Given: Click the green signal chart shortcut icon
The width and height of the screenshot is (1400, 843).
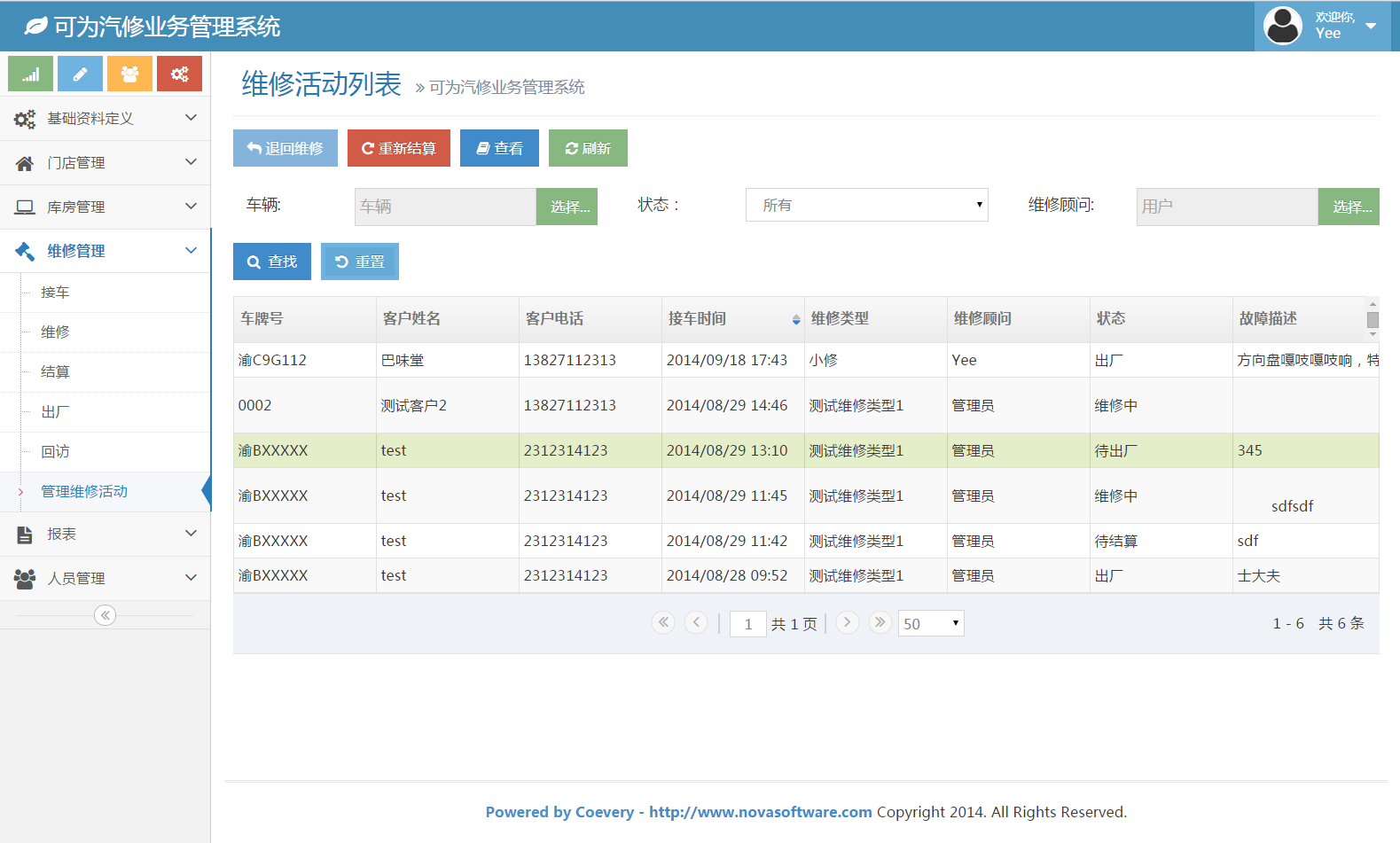Looking at the screenshot, I should pyautogui.click(x=30, y=74).
